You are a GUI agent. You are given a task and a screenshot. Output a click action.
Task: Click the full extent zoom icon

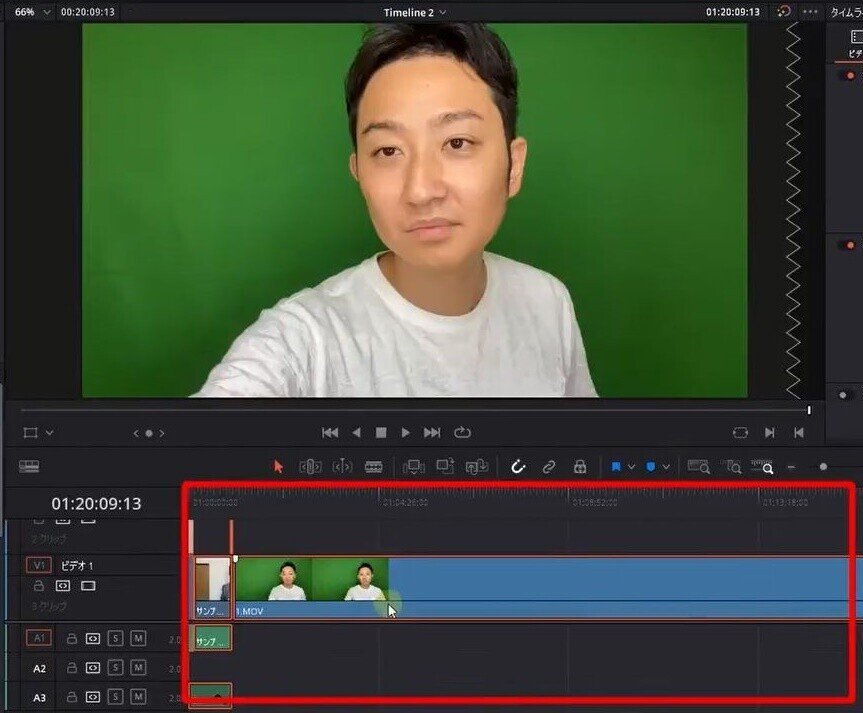[698, 467]
